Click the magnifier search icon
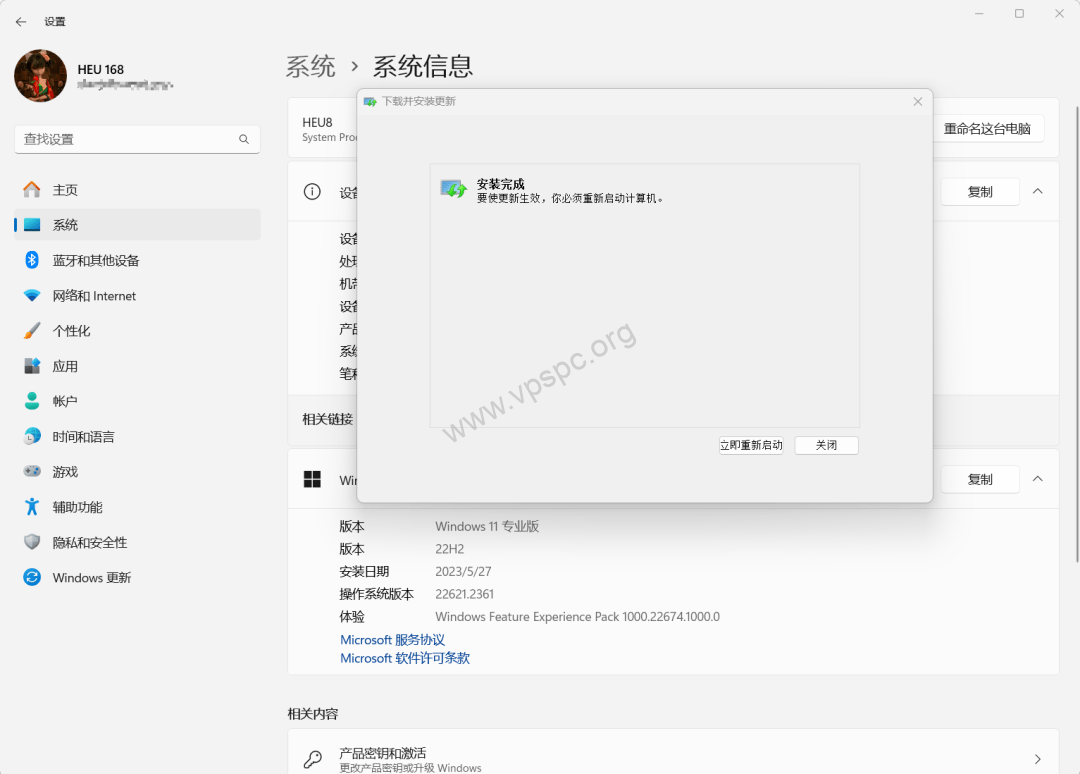The height and width of the screenshot is (774, 1080). [x=244, y=139]
